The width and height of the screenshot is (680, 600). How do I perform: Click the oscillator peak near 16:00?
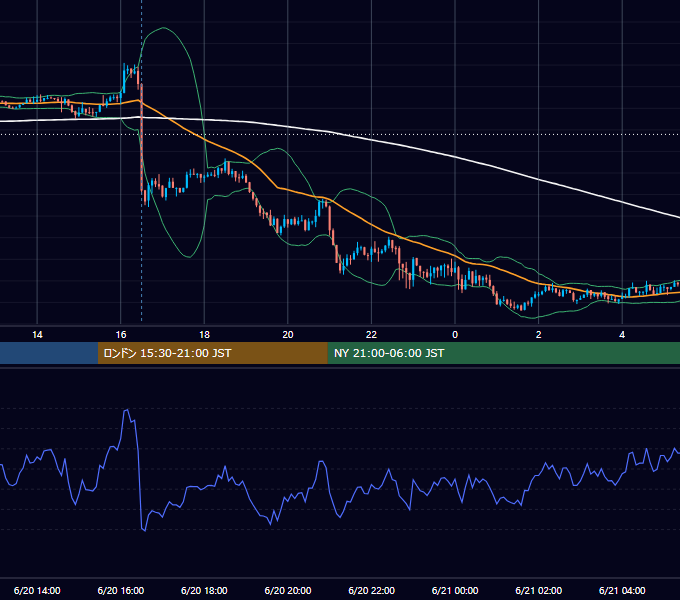point(127,409)
